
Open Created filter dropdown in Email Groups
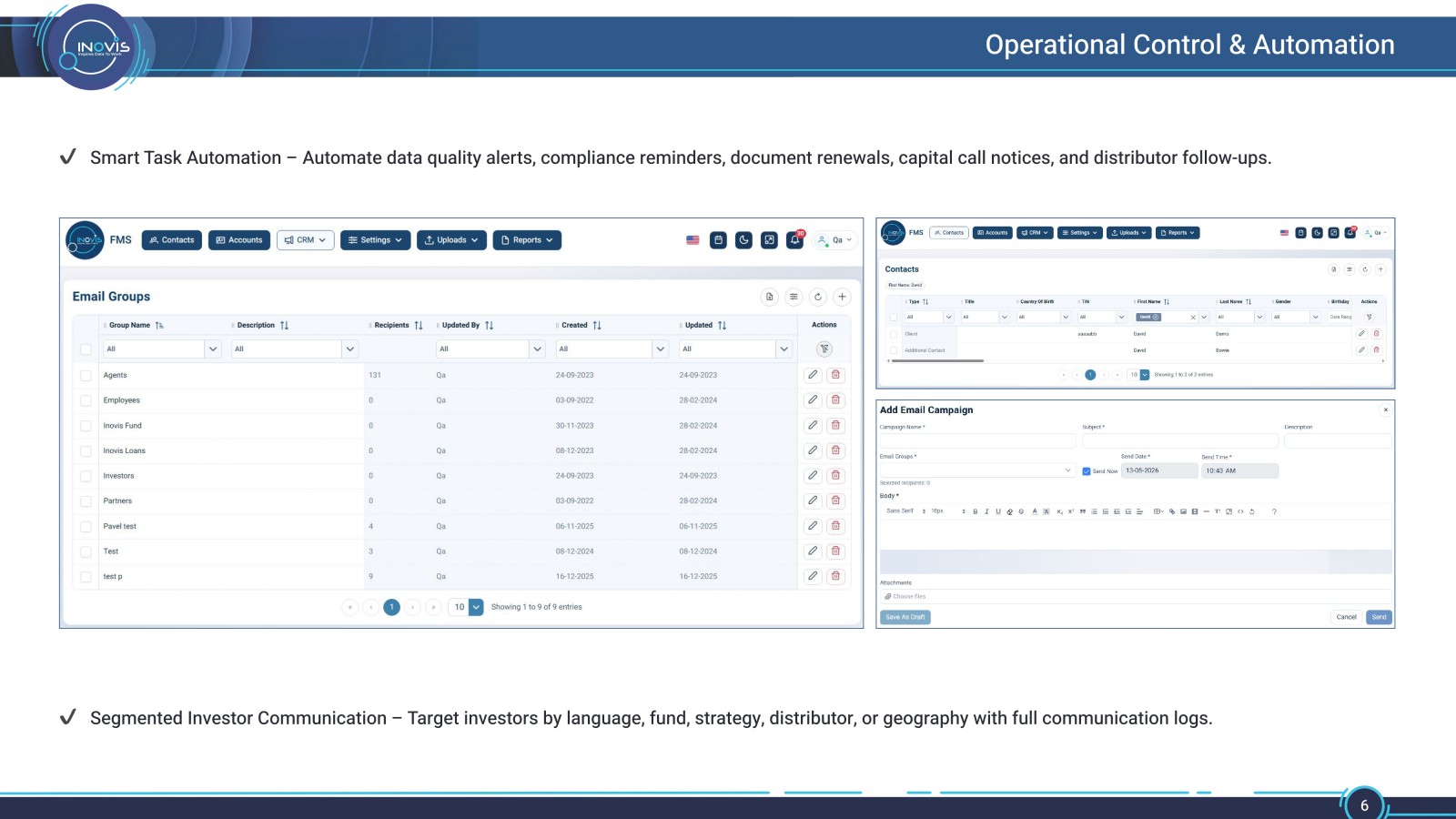[660, 349]
